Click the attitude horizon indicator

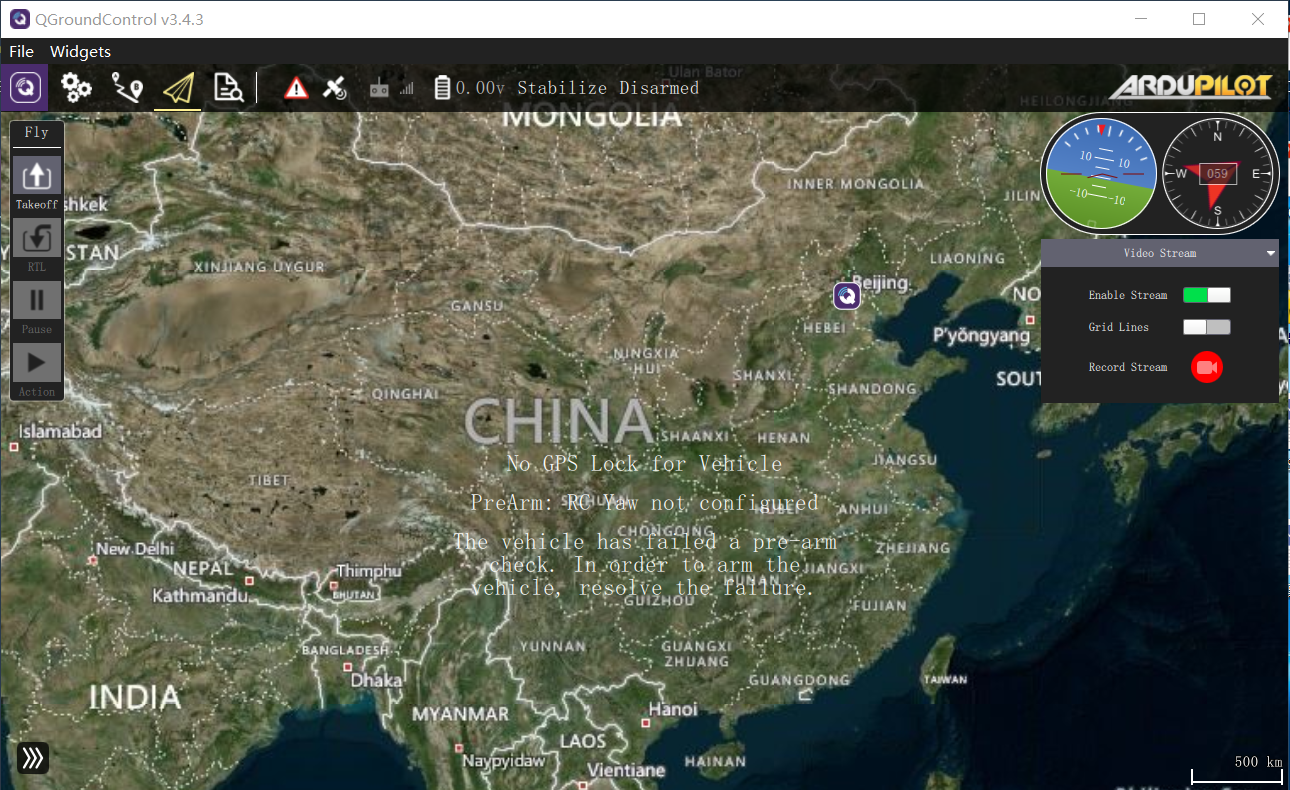click(x=1100, y=175)
